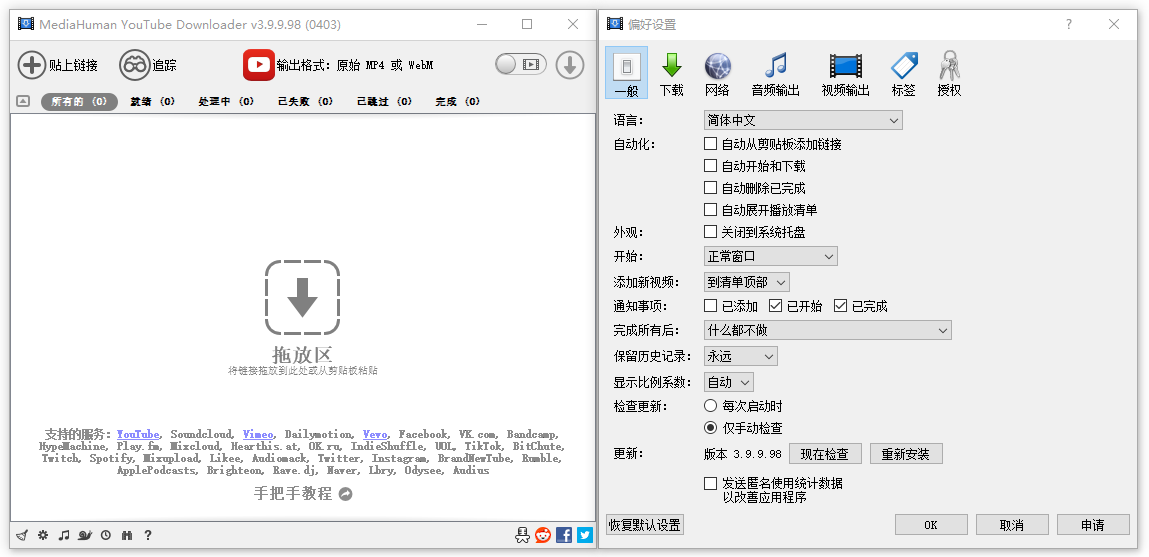The image size is (1149, 557).
Task: Expand the 完成所有后 dropdown
Action: click(827, 330)
